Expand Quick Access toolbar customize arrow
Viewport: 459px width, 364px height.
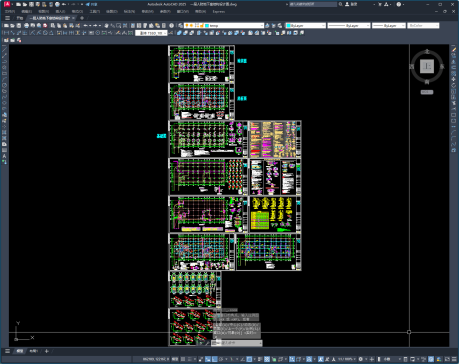pos(82,4)
